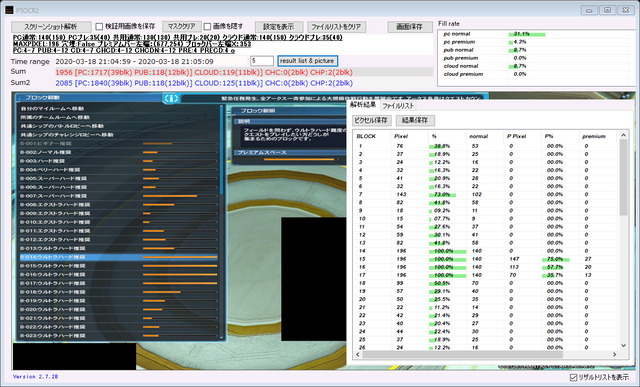
Task: Click down arrow of game block list scrollbar
Action: tap(222, 337)
